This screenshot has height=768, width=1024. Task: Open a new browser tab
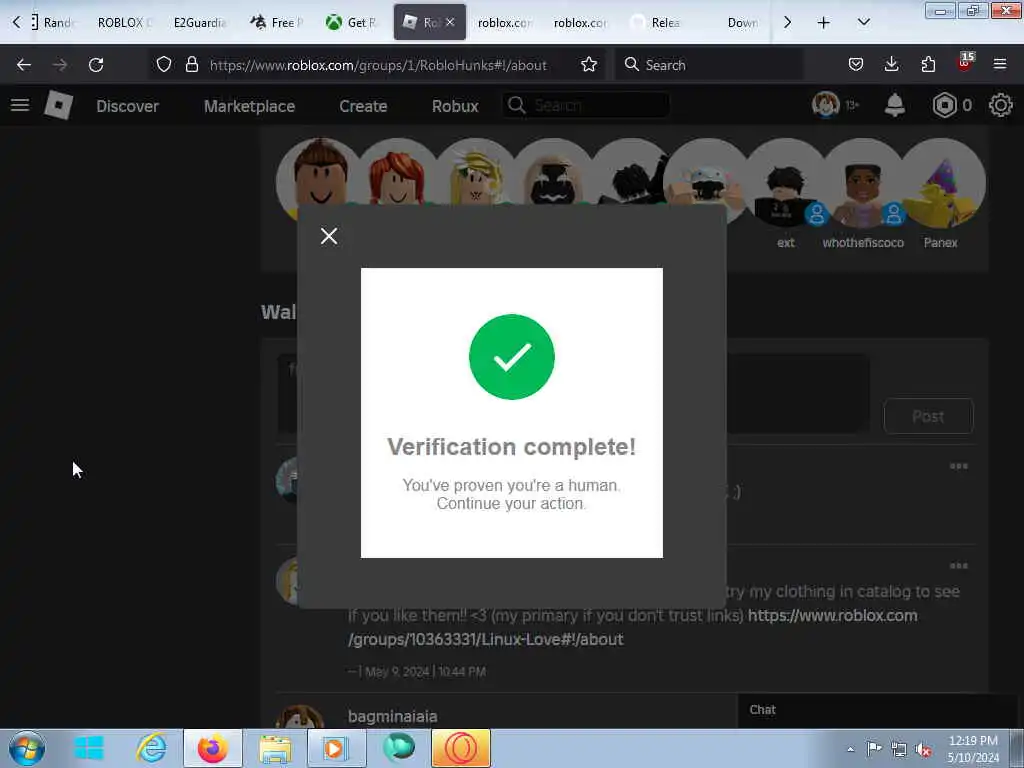(x=824, y=23)
